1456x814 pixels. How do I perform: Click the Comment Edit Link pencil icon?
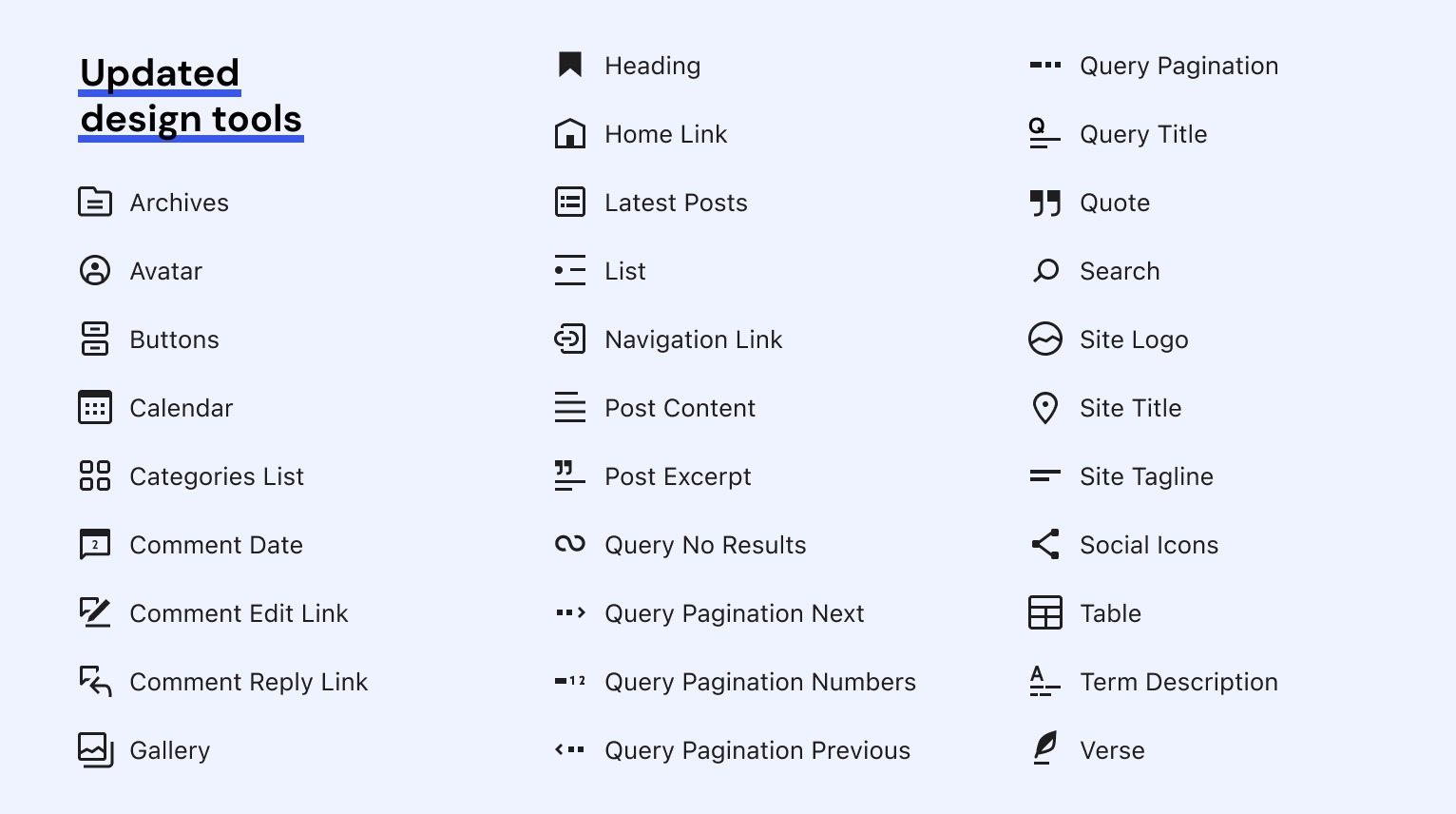pyautogui.click(x=95, y=613)
